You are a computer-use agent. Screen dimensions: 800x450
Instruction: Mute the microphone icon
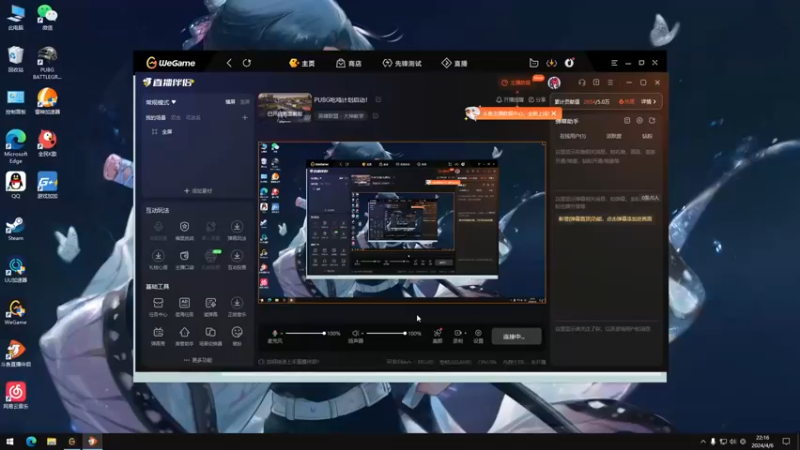[274, 334]
